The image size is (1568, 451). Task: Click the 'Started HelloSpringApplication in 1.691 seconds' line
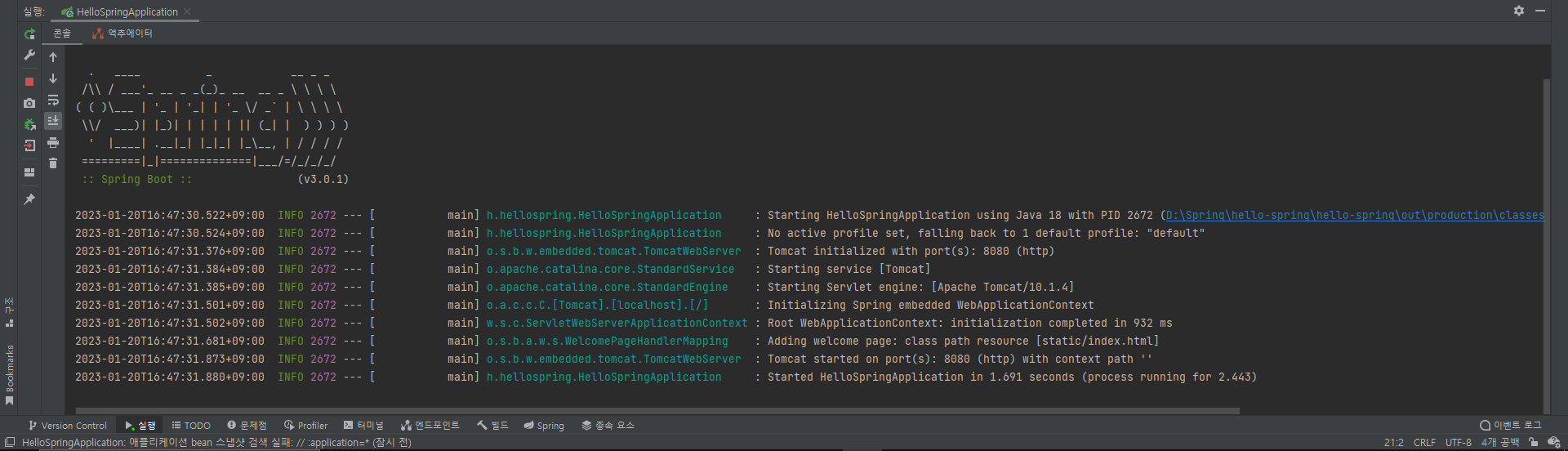[x=1012, y=377]
